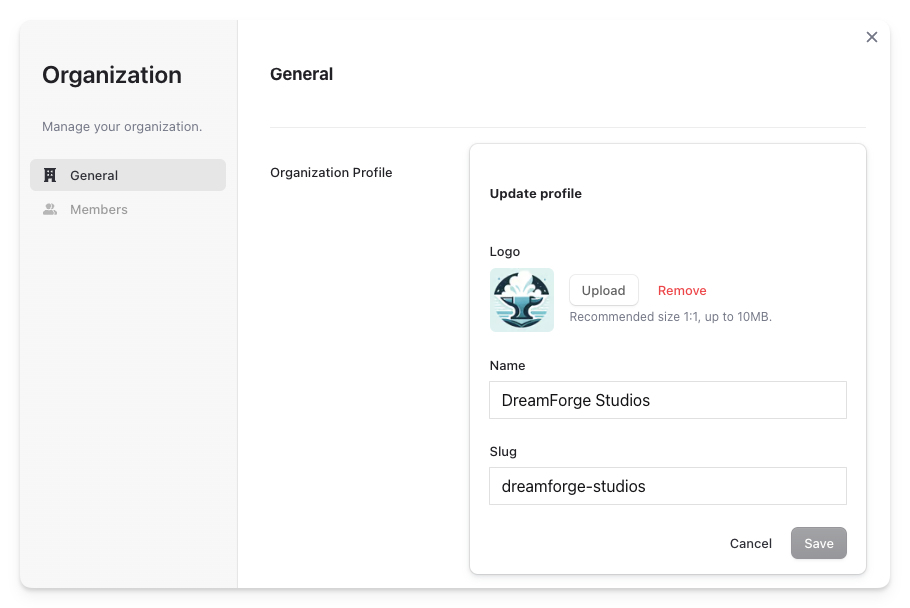Click the Recommended size hint text

[x=670, y=317]
